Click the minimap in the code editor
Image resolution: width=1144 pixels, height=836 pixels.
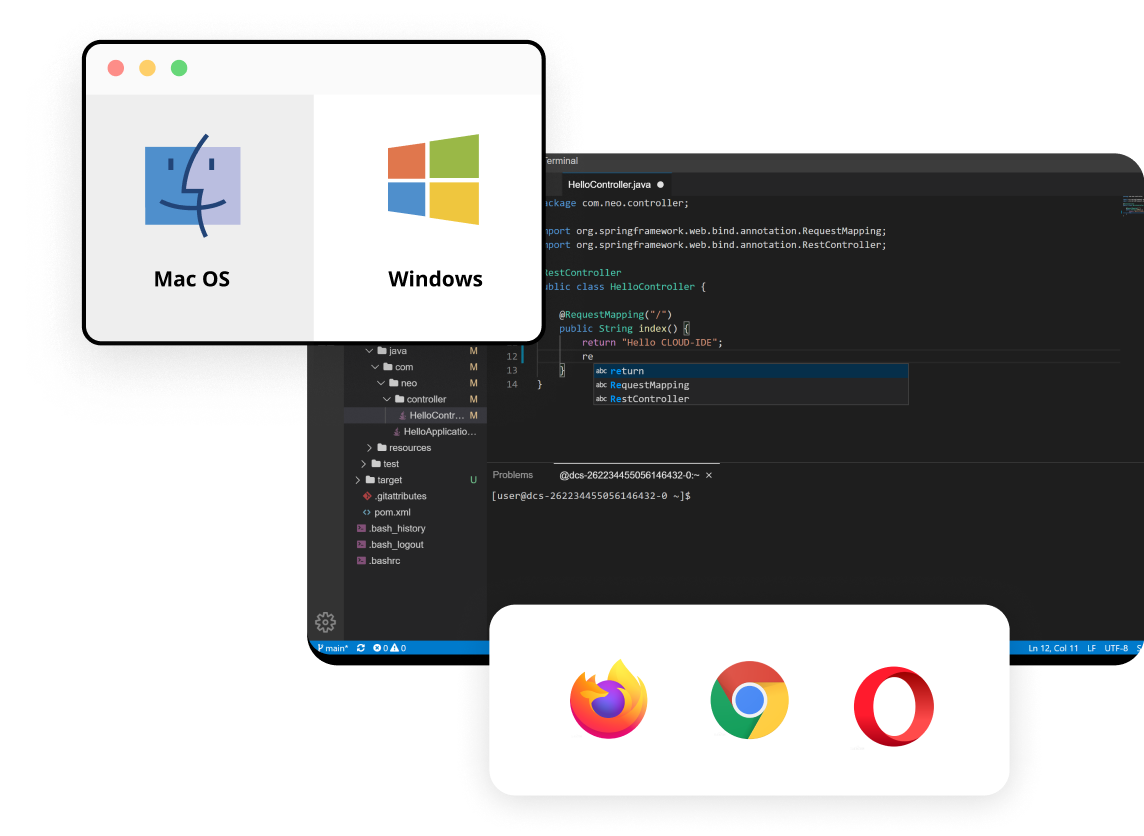[x=1132, y=205]
